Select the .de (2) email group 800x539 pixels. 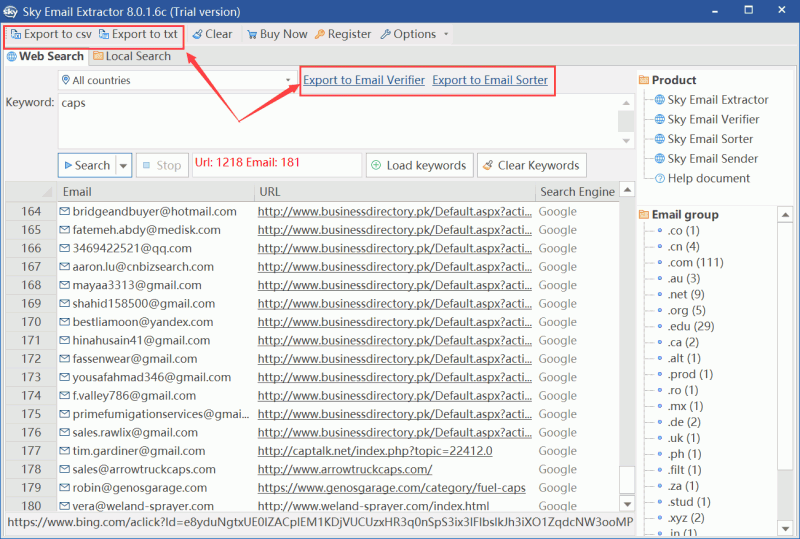(x=684, y=422)
